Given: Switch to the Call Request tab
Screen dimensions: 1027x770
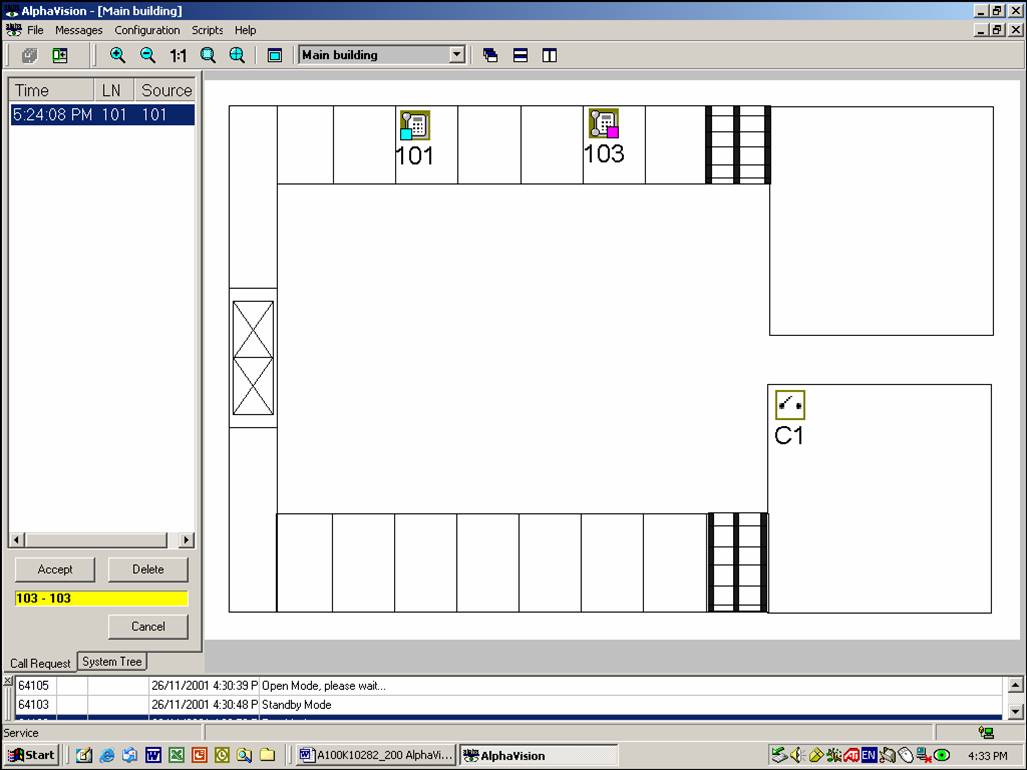Looking at the screenshot, I should click(40, 663).
